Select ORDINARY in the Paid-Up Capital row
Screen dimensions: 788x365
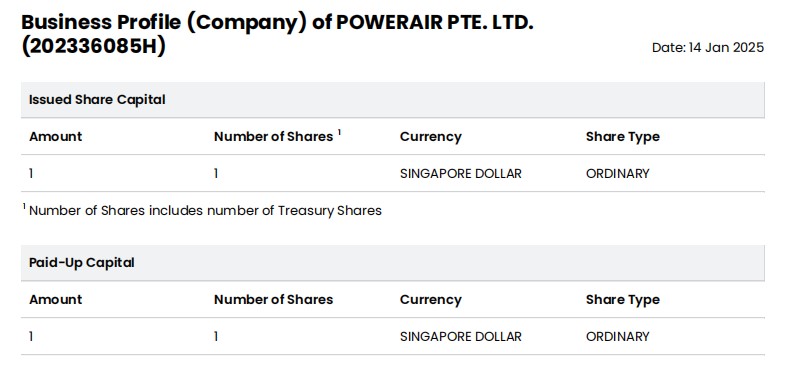[618, 336]
